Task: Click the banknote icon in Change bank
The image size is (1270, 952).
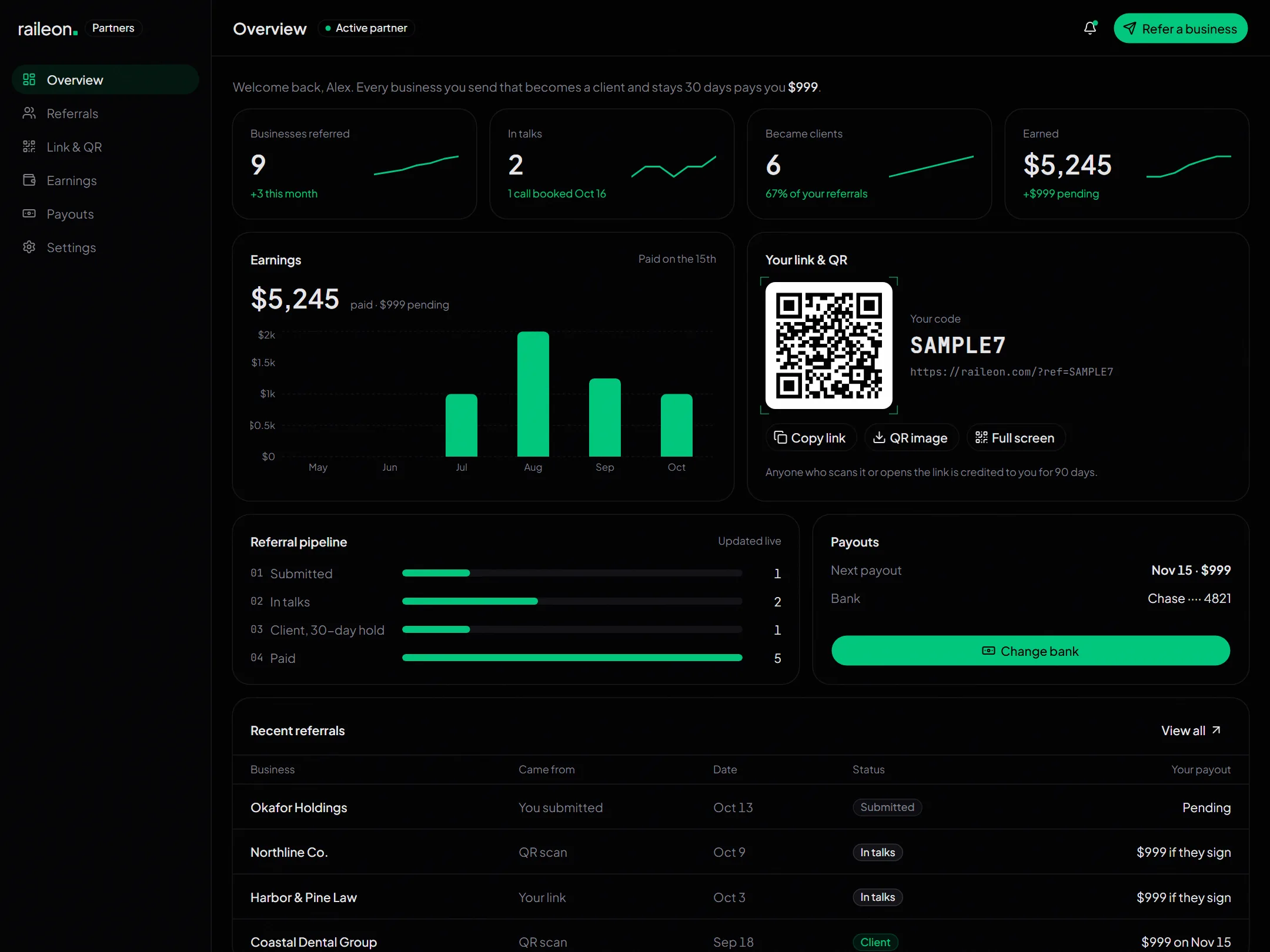Action: [988, 651]
